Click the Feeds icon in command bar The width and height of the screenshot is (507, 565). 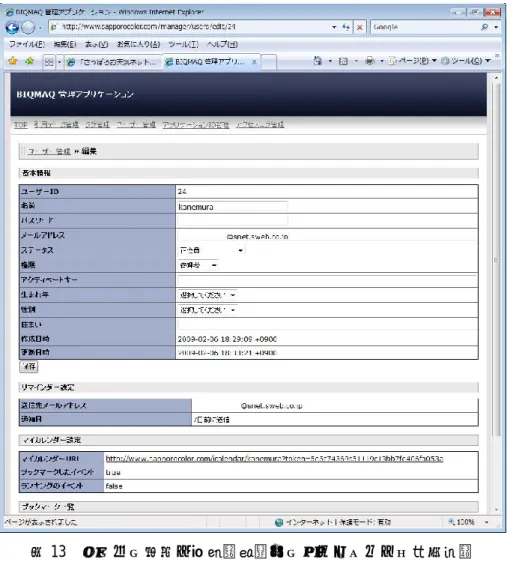click(x=343, y=61)
